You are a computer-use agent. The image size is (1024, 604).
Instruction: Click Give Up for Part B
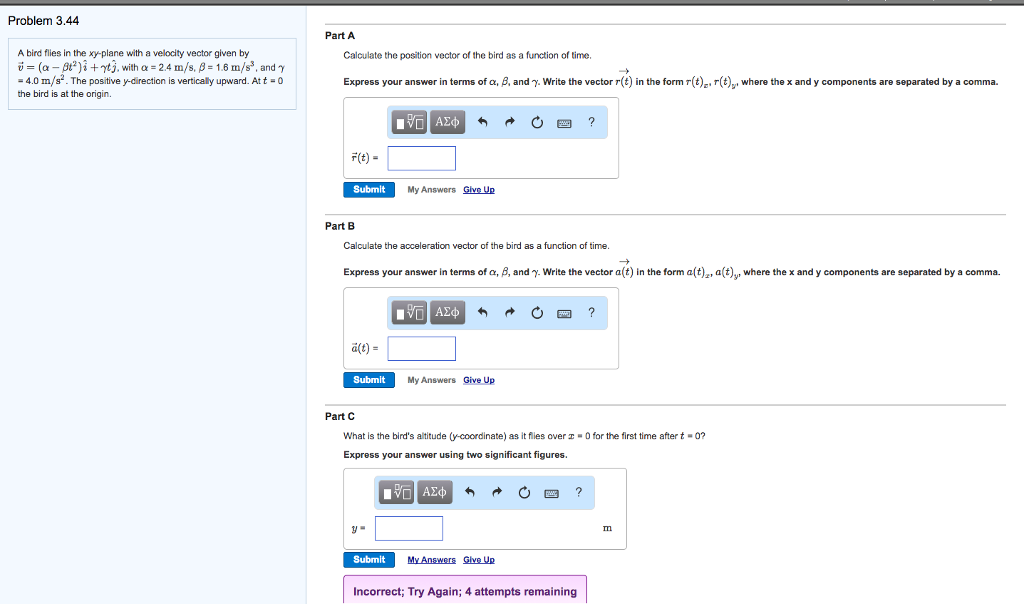pyautogui.click(x=479, y=380)
